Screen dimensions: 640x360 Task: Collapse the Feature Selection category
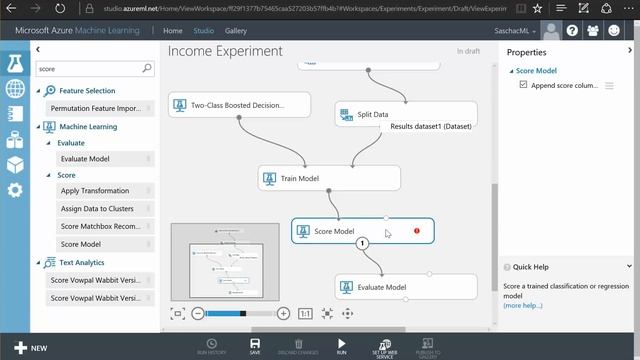(x=38, y=91)
